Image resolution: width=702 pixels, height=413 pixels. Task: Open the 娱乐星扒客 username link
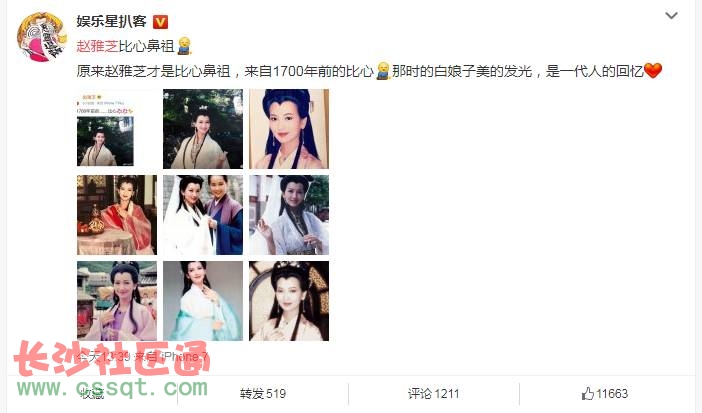coord(111,22)
